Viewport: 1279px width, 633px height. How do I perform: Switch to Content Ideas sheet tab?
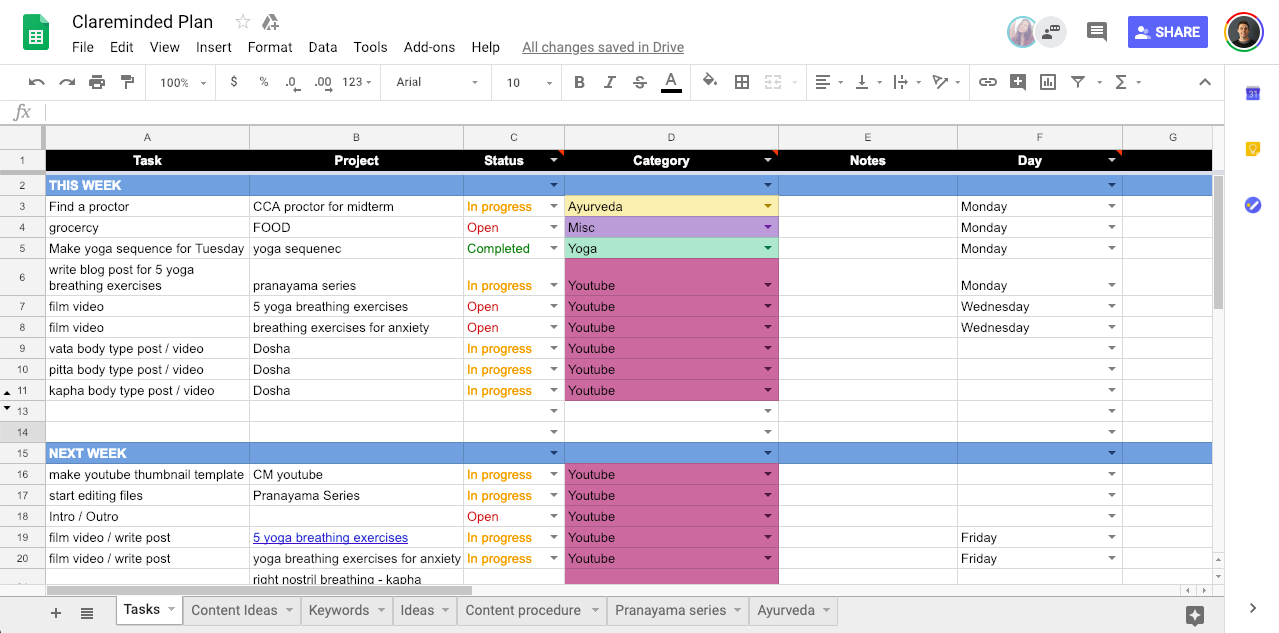click(234, 610)
